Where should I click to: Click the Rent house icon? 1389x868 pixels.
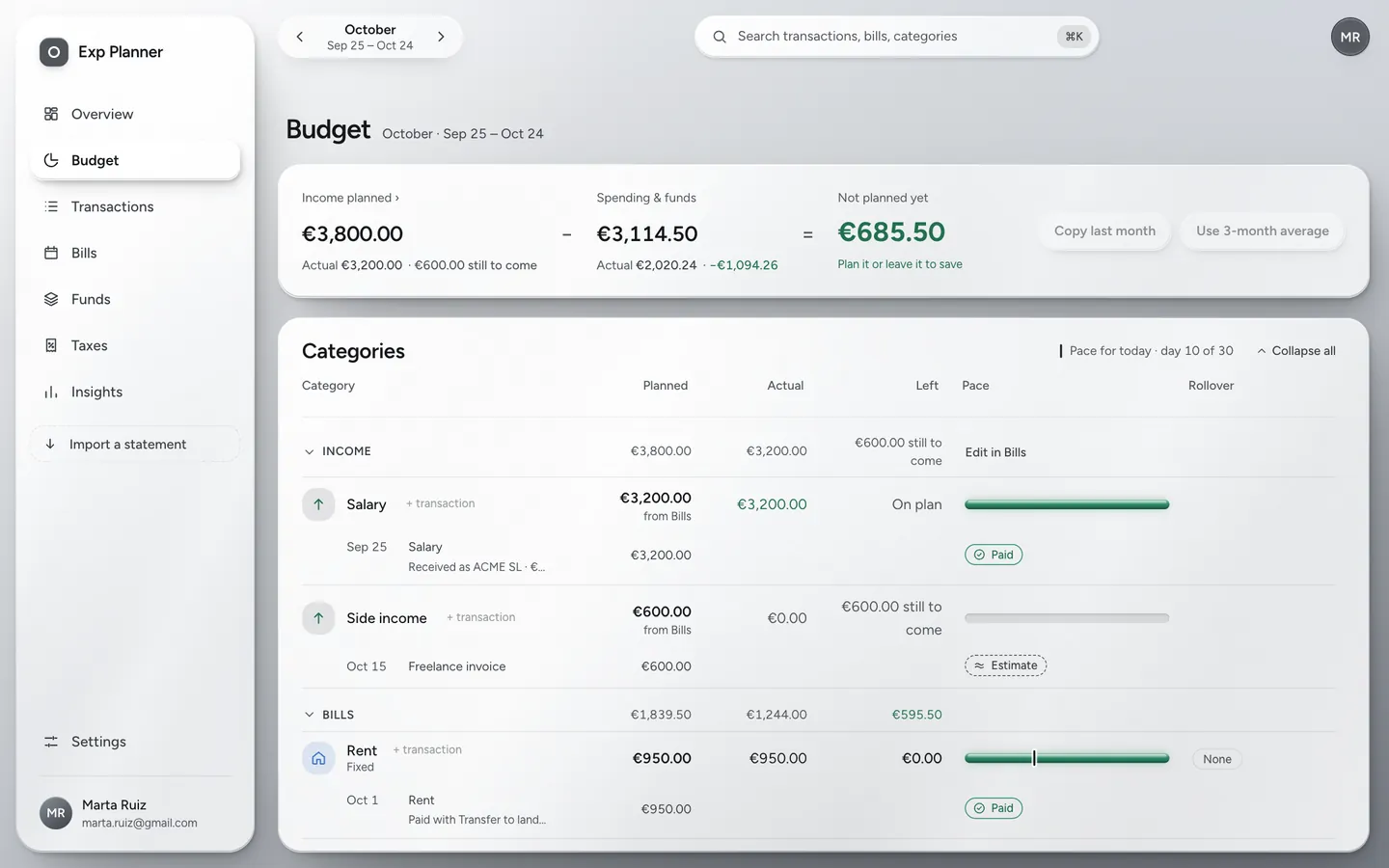point(318,758)
